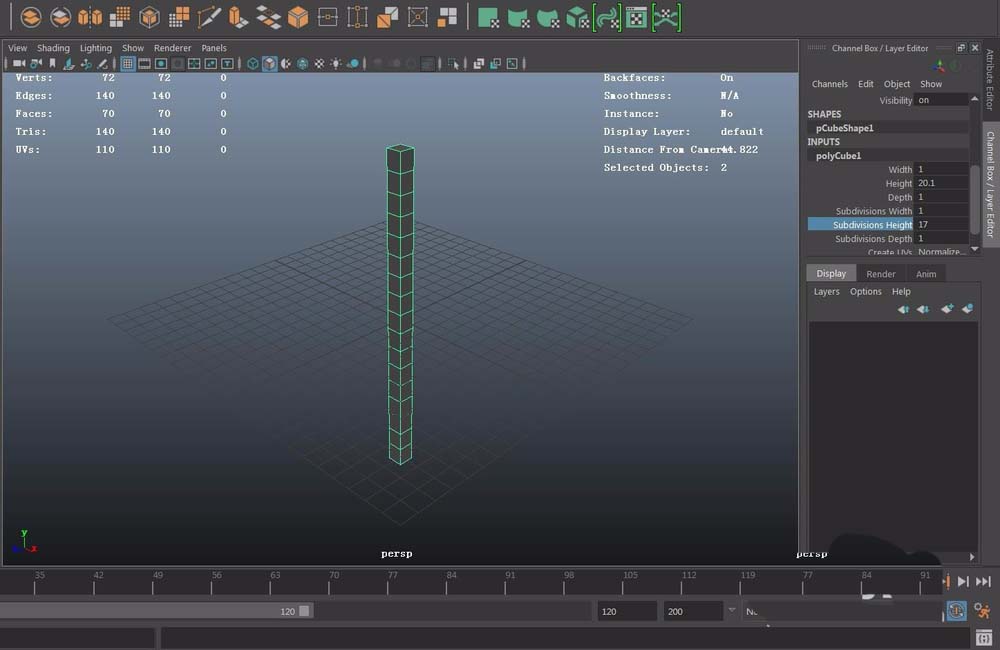The height and width of the screenshot is (650, 1000).
Task: Open the dropdown arrow beside the 200 field
Action: [732, 610]
